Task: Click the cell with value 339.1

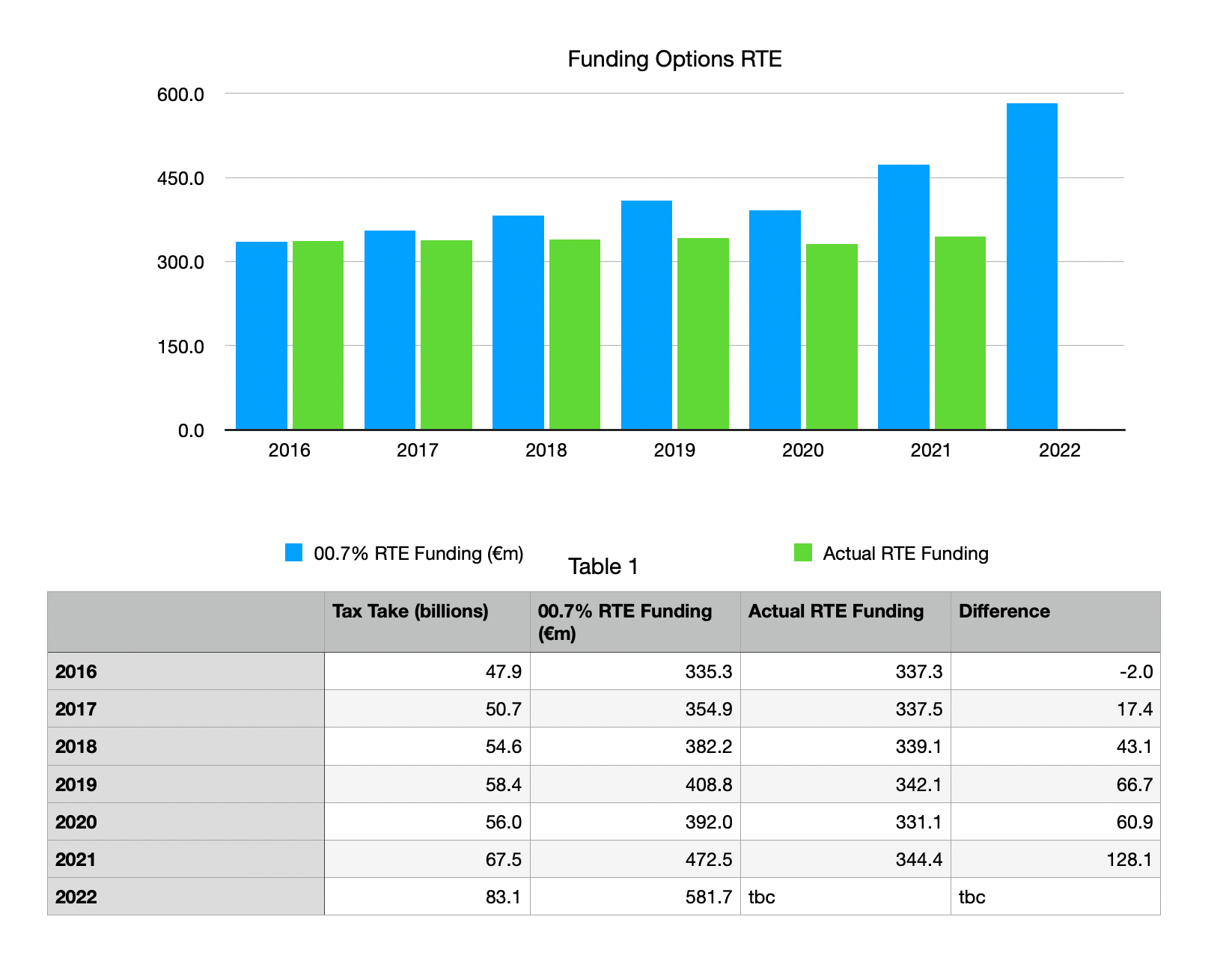Action: (x=845, y=746)
